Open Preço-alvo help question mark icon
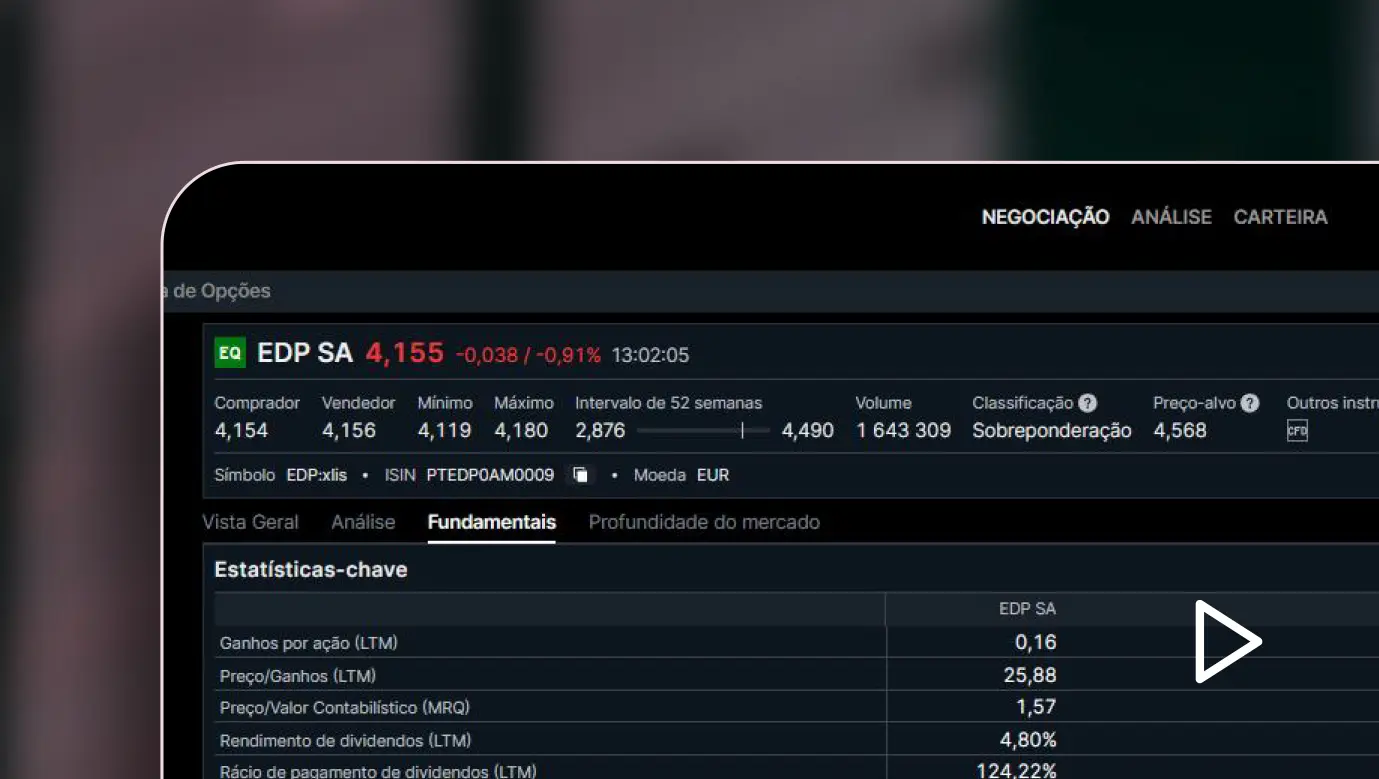Viewport: 1379px width, 779px height. (1250, 403)
